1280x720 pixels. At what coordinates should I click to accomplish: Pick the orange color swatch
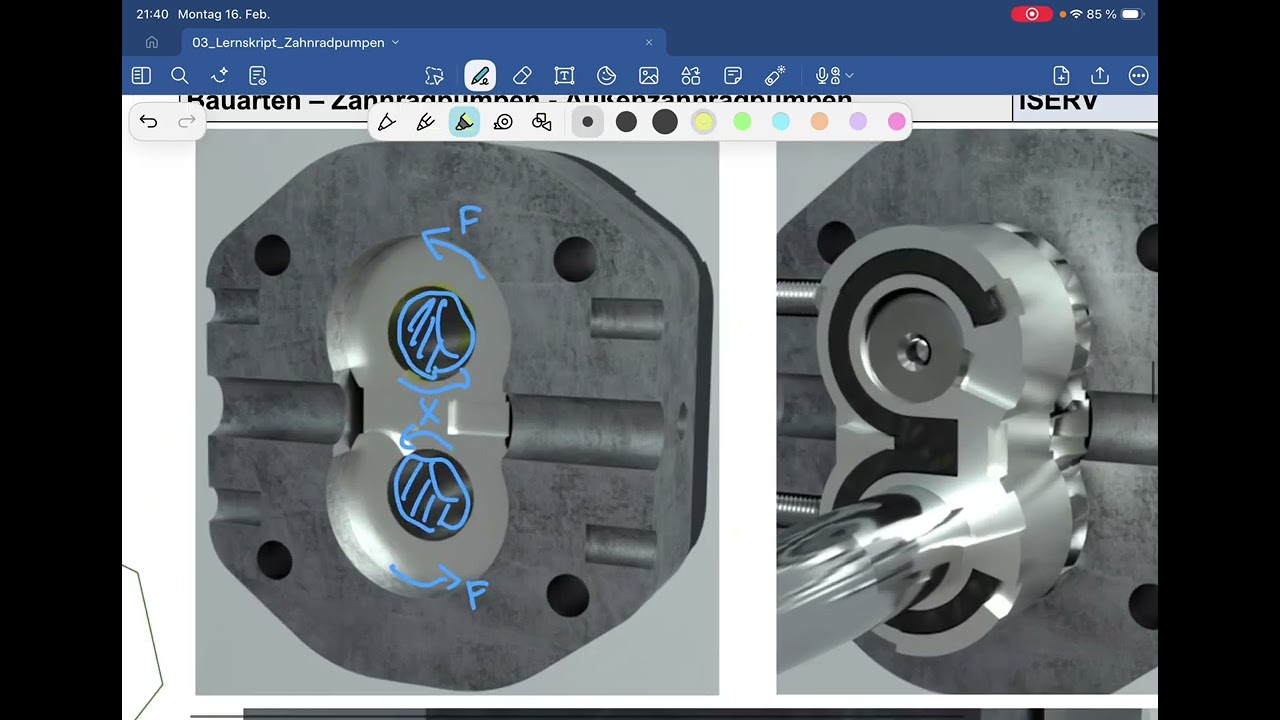pos(819,121)
